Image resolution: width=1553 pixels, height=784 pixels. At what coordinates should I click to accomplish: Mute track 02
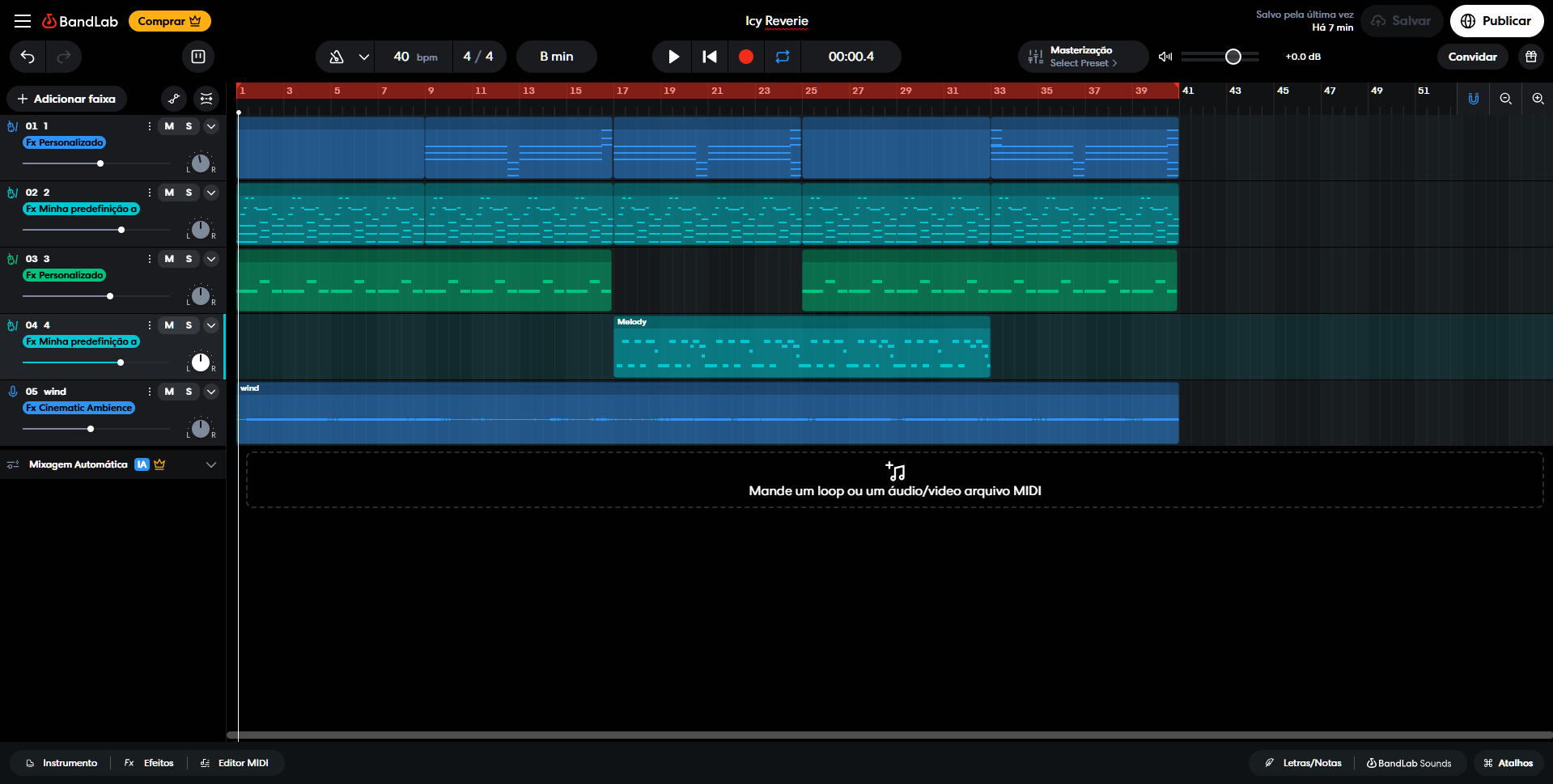pos(169,193)
